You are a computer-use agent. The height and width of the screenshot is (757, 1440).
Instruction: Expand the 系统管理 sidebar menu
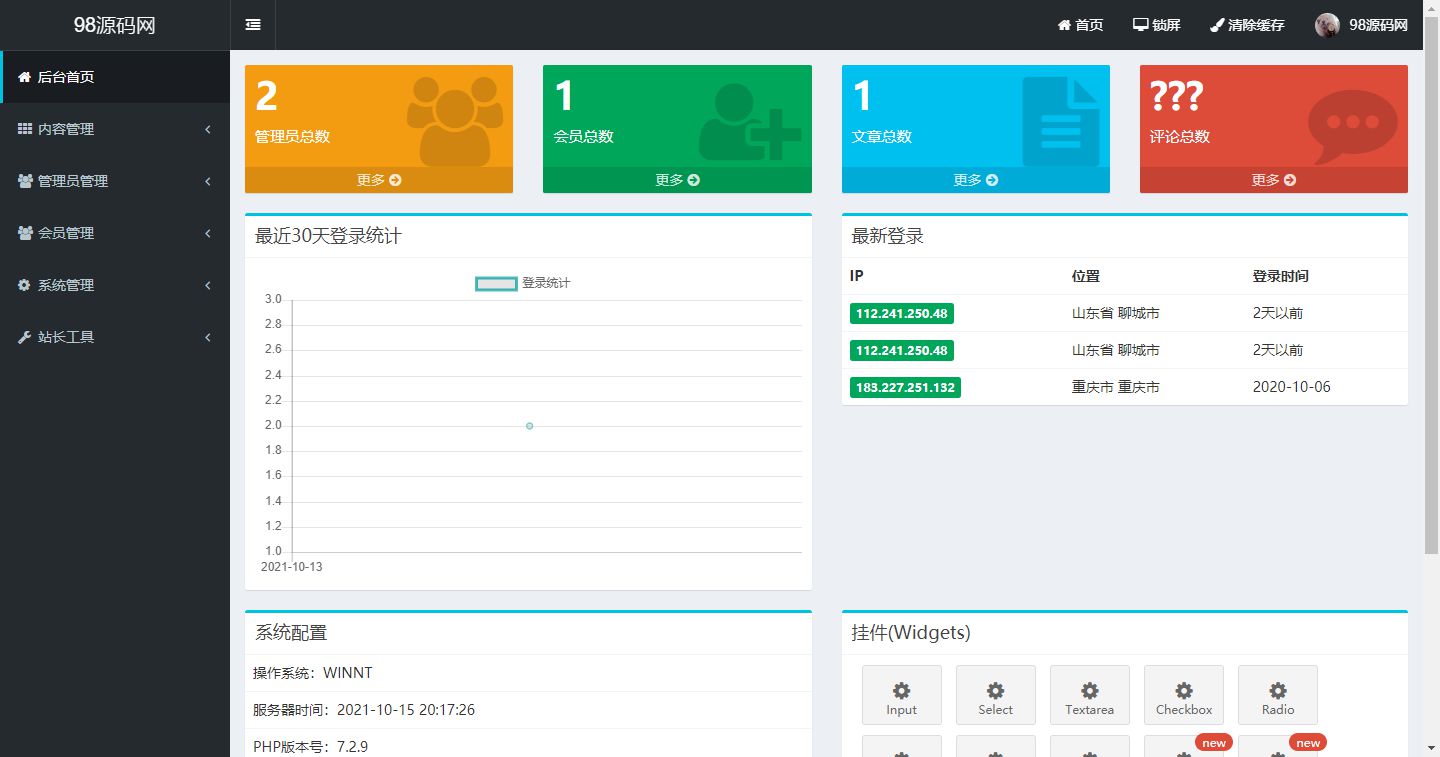115,285
